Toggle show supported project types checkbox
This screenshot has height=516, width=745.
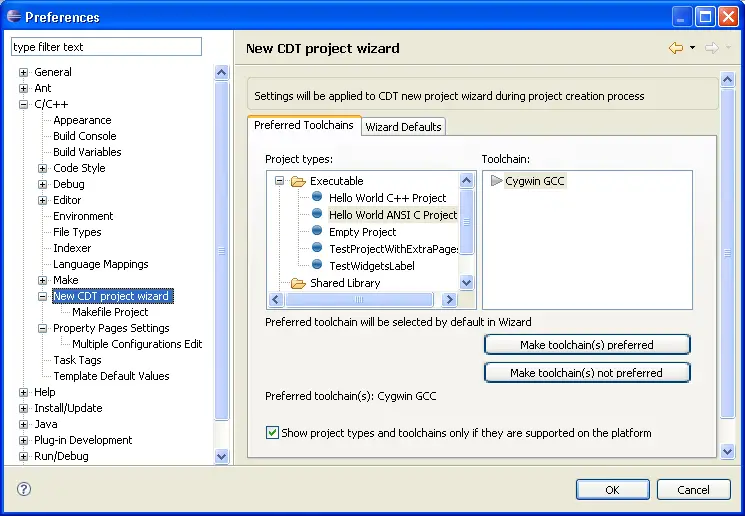pos(272,433)
